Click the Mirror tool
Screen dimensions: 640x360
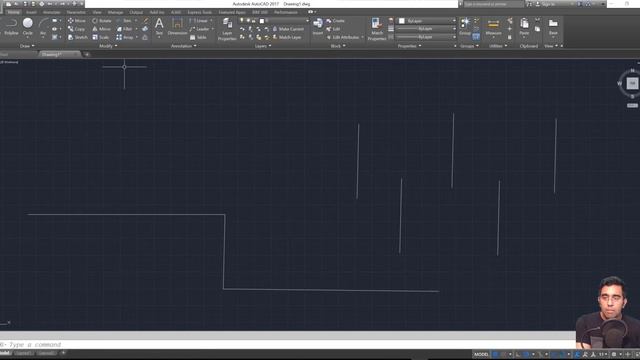(101, 29)
